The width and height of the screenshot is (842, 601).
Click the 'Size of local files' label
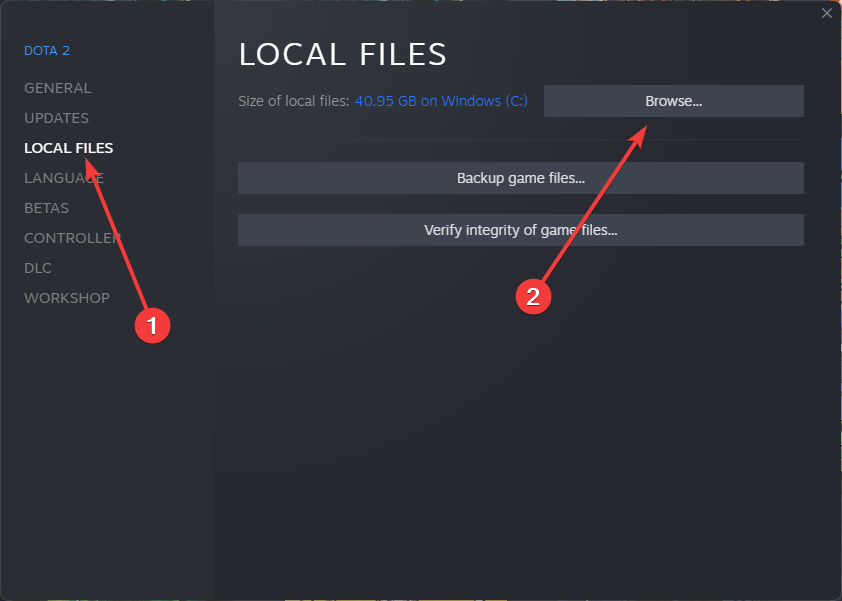[293, 101]
